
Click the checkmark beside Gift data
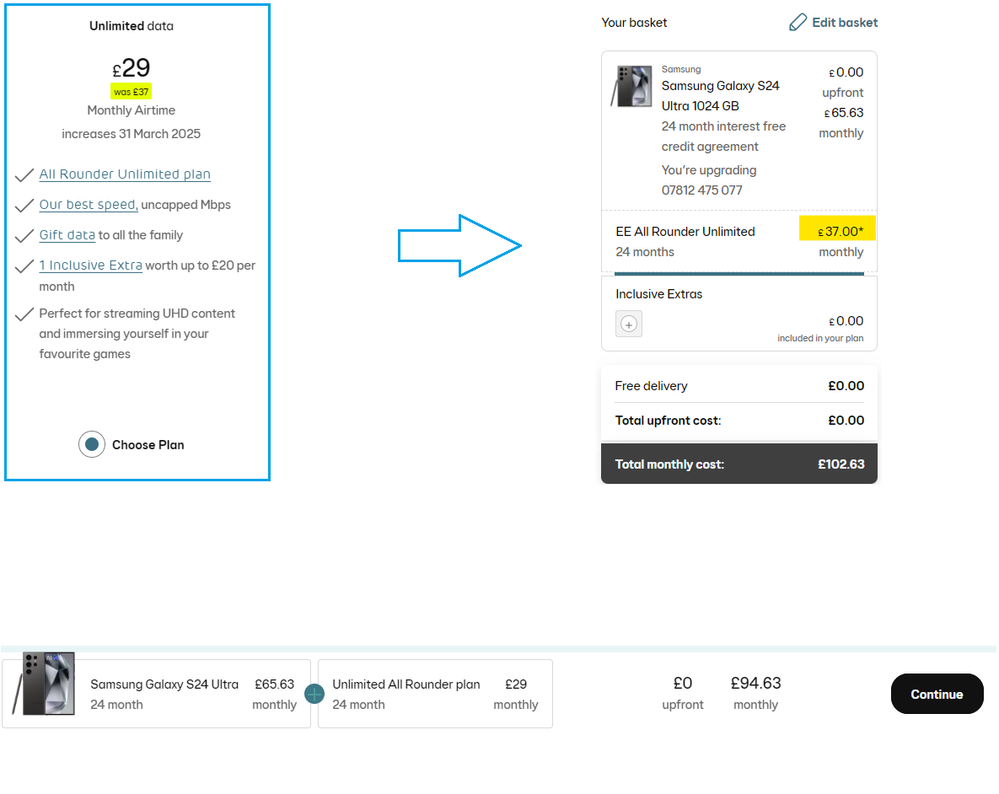pyautogui.click(x=24, y=236)
